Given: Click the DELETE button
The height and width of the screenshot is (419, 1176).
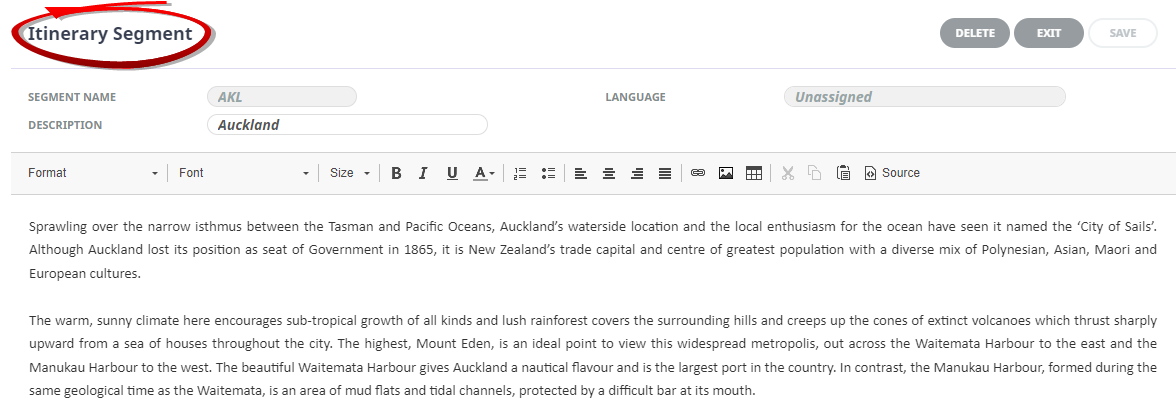Looking at the screenshot, I should (975, 33).
